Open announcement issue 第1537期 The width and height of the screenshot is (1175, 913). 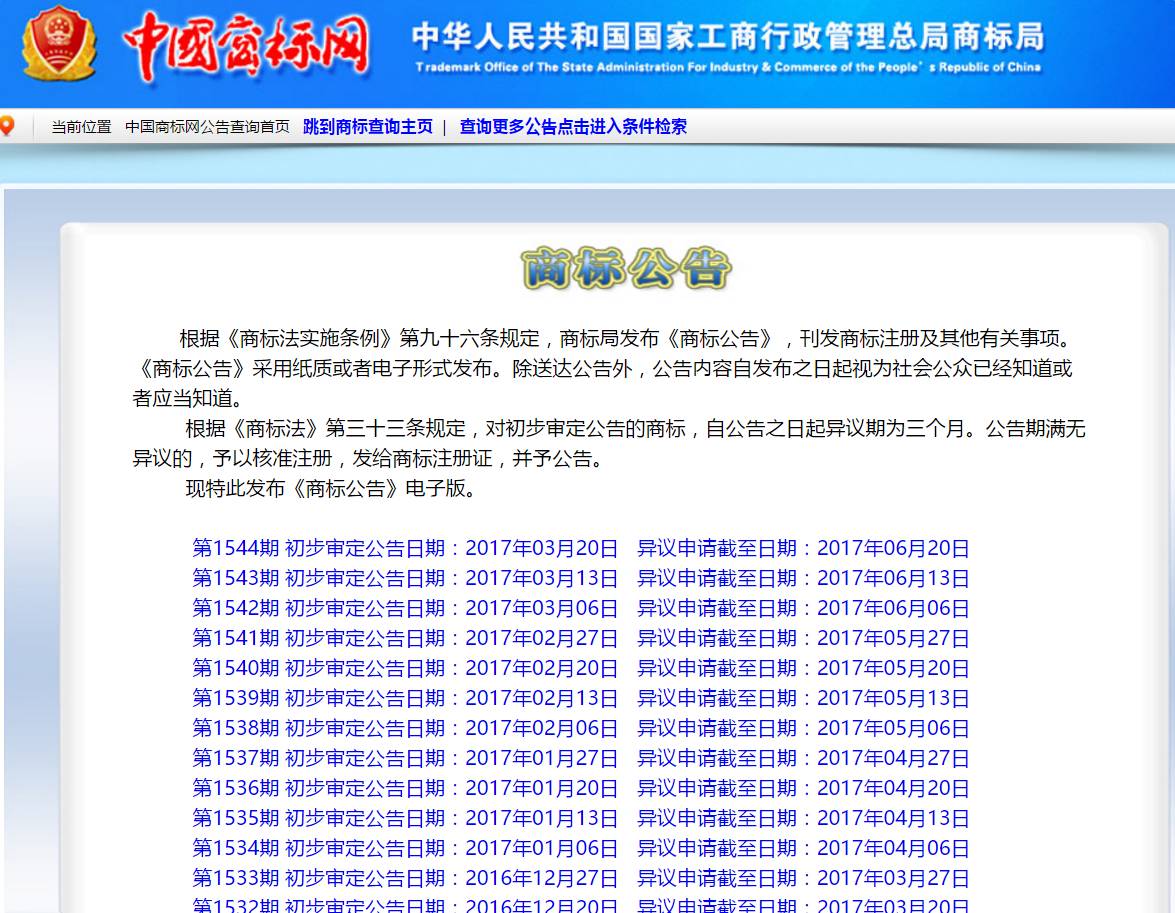click(x=580, y=758)
